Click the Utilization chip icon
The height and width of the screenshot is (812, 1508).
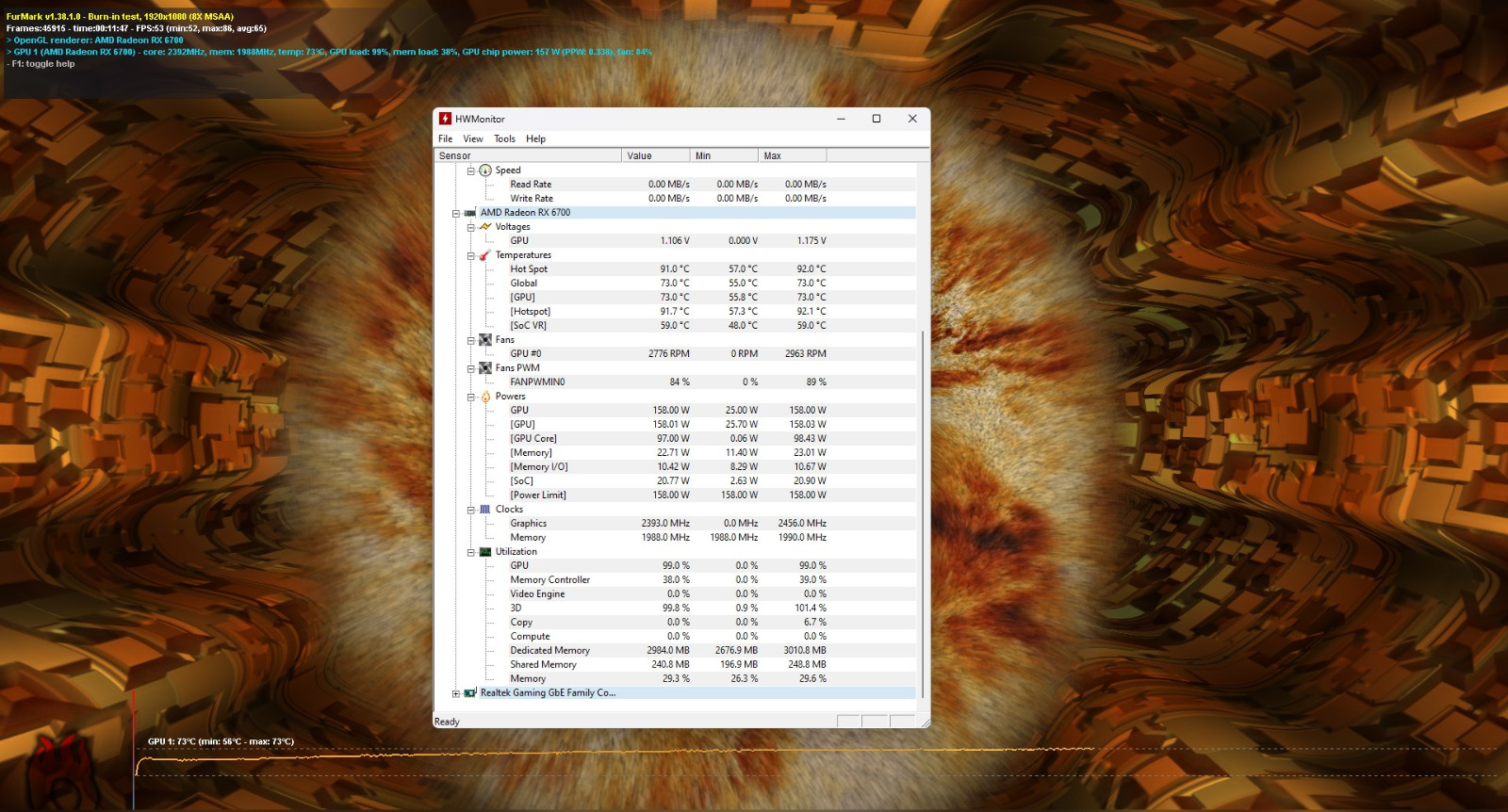tap(485, 552)
